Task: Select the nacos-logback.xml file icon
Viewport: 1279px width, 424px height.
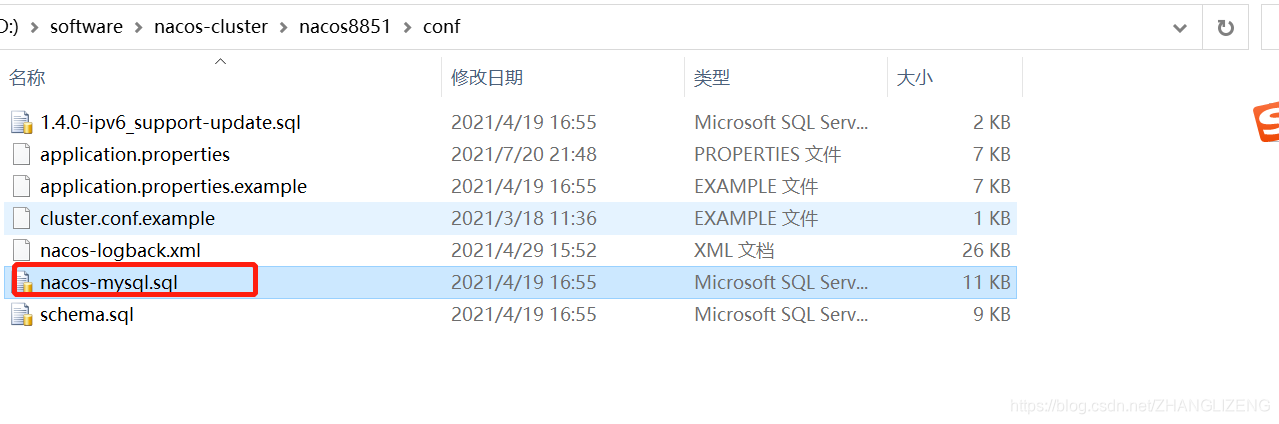Action: [22, 251]
